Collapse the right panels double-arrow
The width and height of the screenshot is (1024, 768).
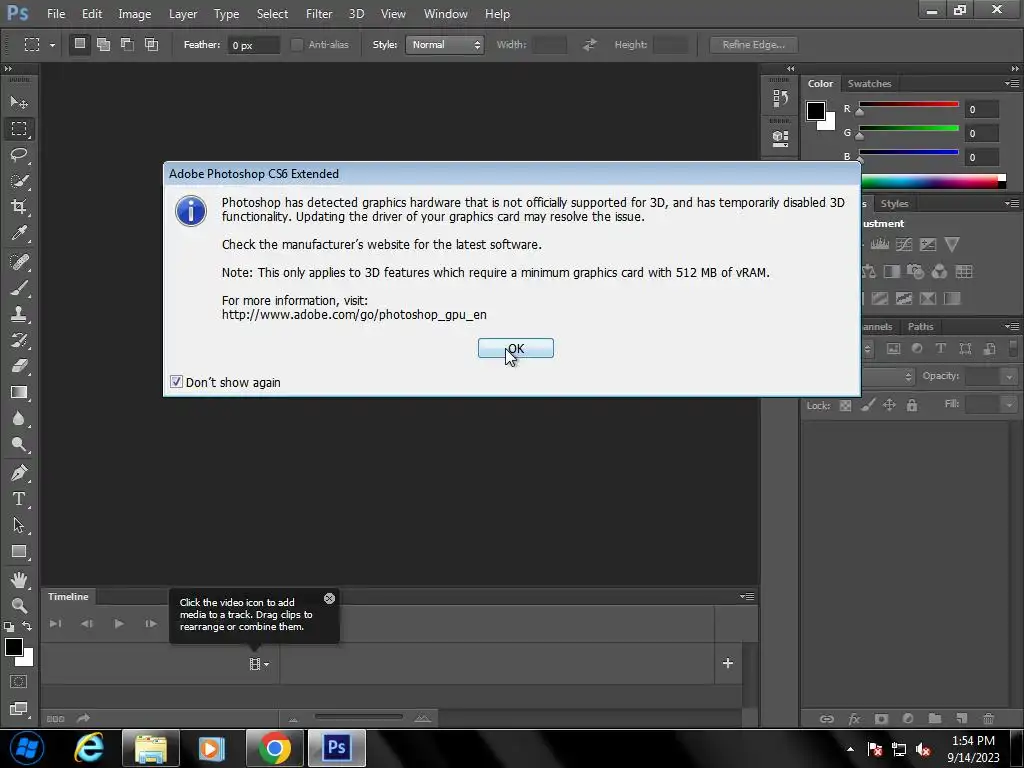pyautogui.click(x=1015, y=69)
